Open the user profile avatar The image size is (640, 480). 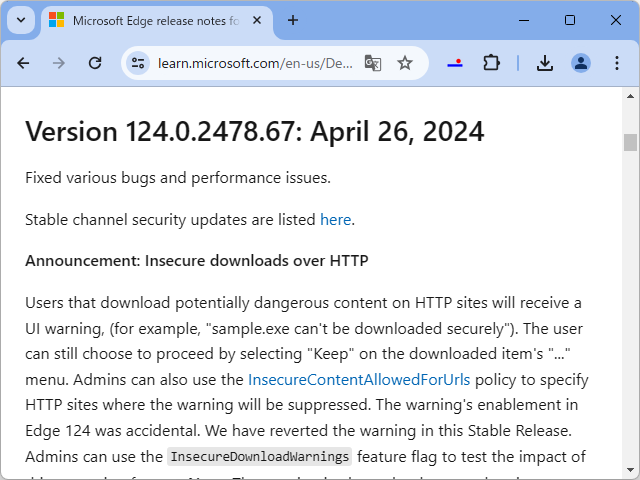tap(581, 63)
